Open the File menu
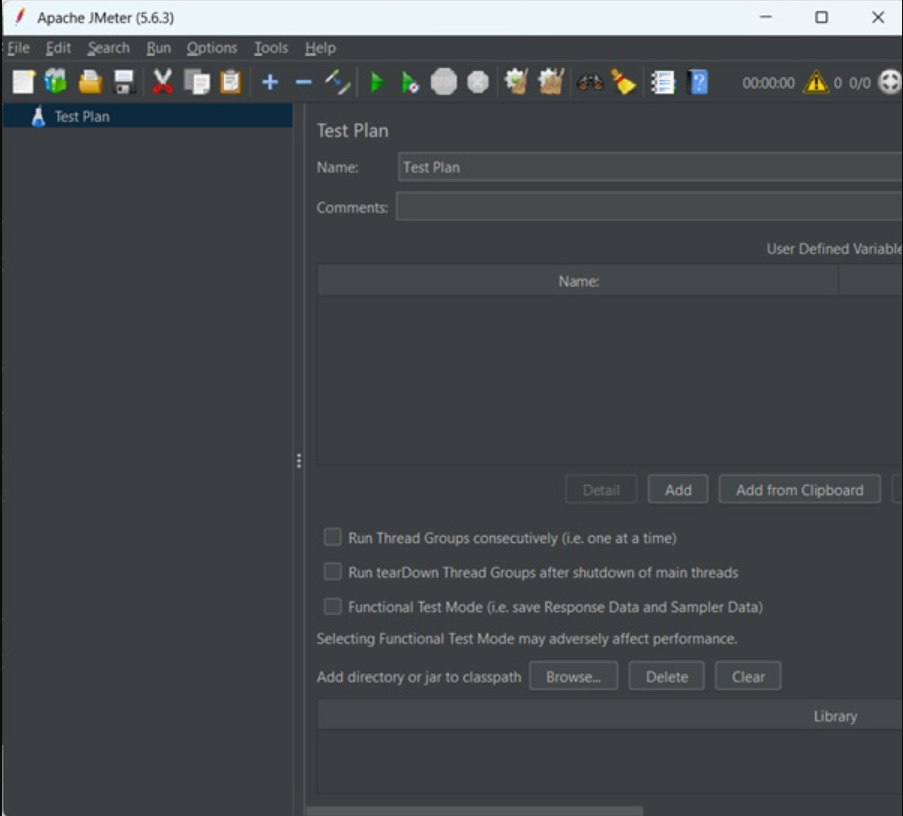Image resolution: width=903 pixels, height=816 pixels. (x=18, y=48)
